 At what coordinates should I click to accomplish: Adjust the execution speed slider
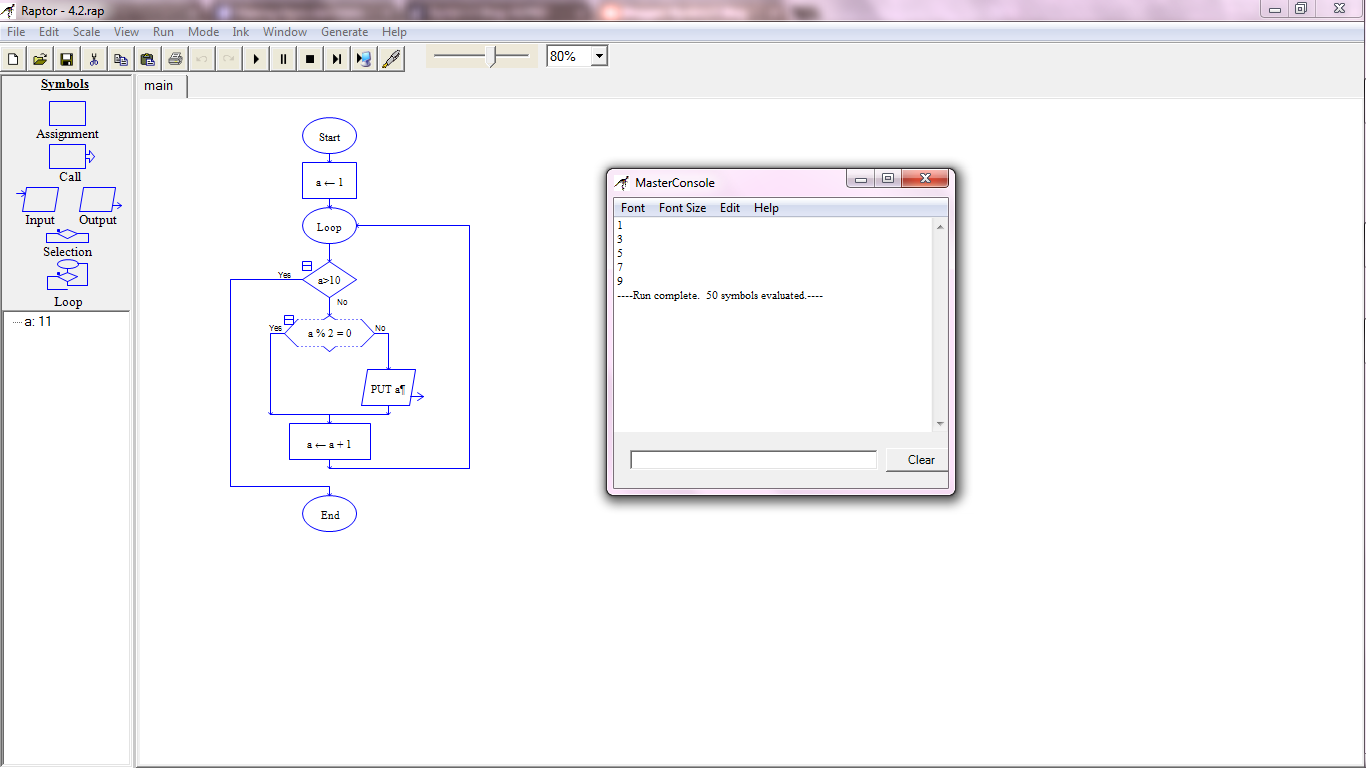(491, 57)
